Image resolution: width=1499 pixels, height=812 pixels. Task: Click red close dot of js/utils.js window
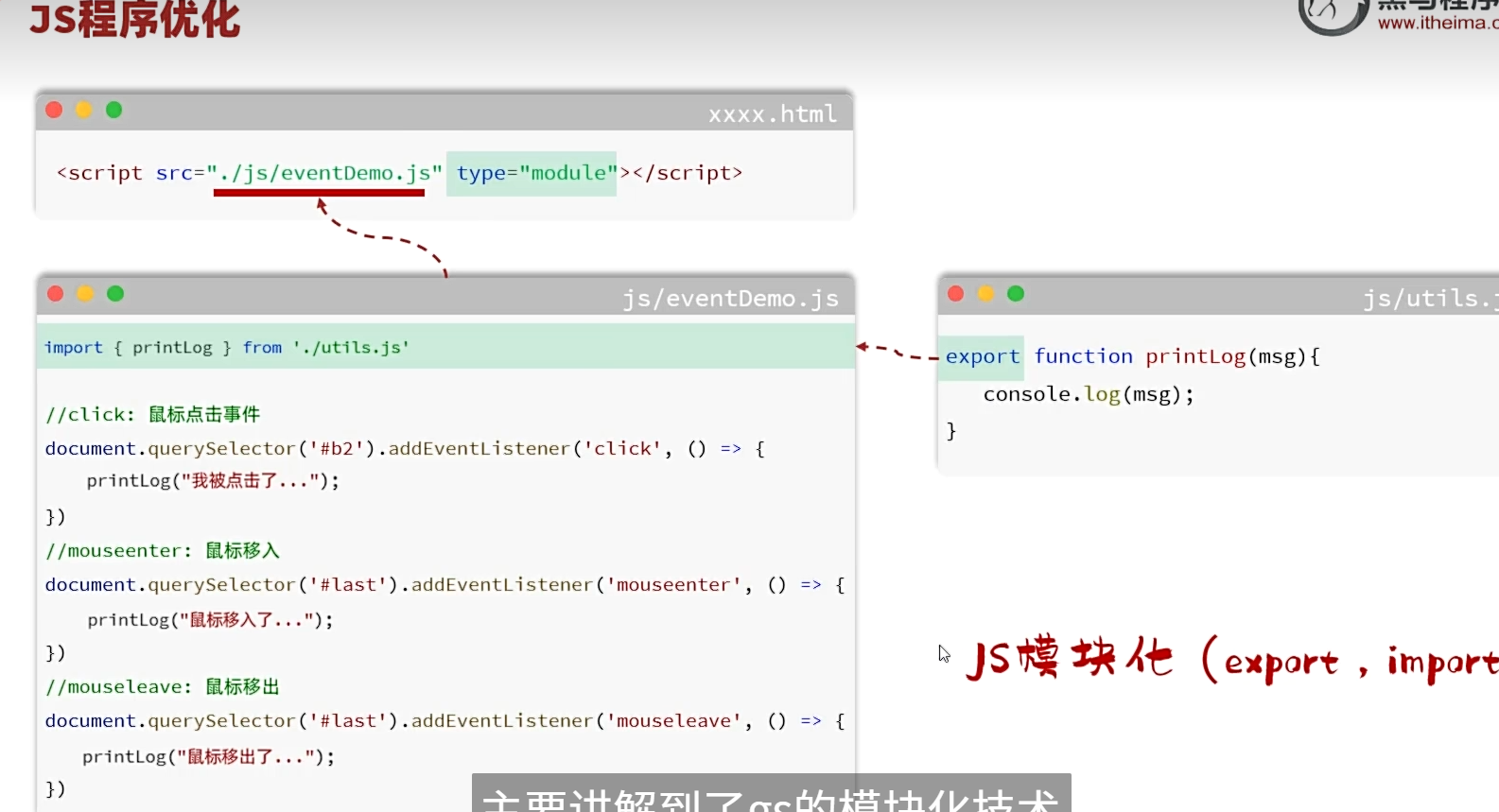(956, 293)
